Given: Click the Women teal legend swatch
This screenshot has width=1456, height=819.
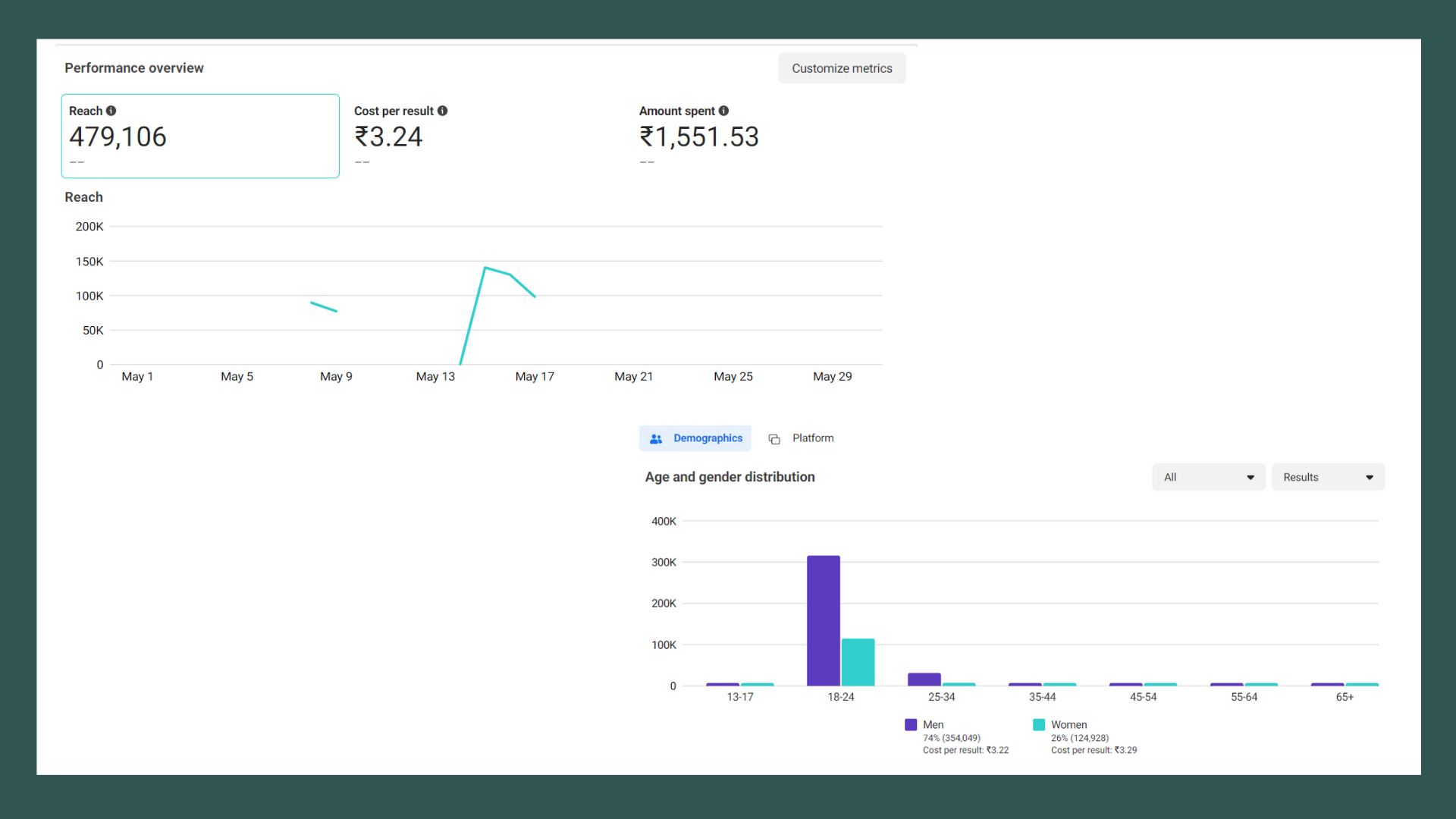Looking at the screenshot, I should [x=1039, y=725].
